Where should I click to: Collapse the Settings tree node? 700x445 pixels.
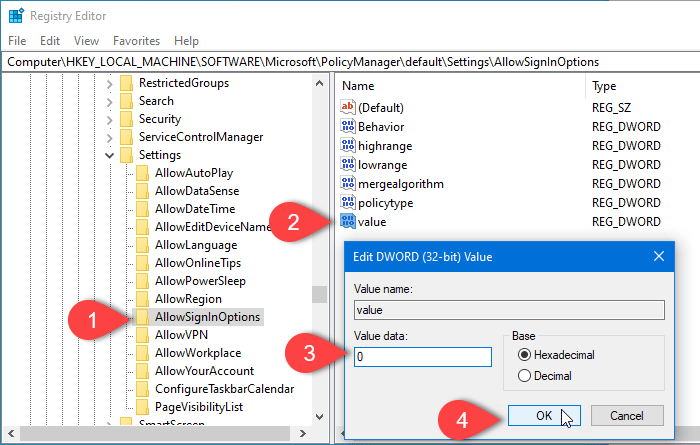[x=109, y=156]
